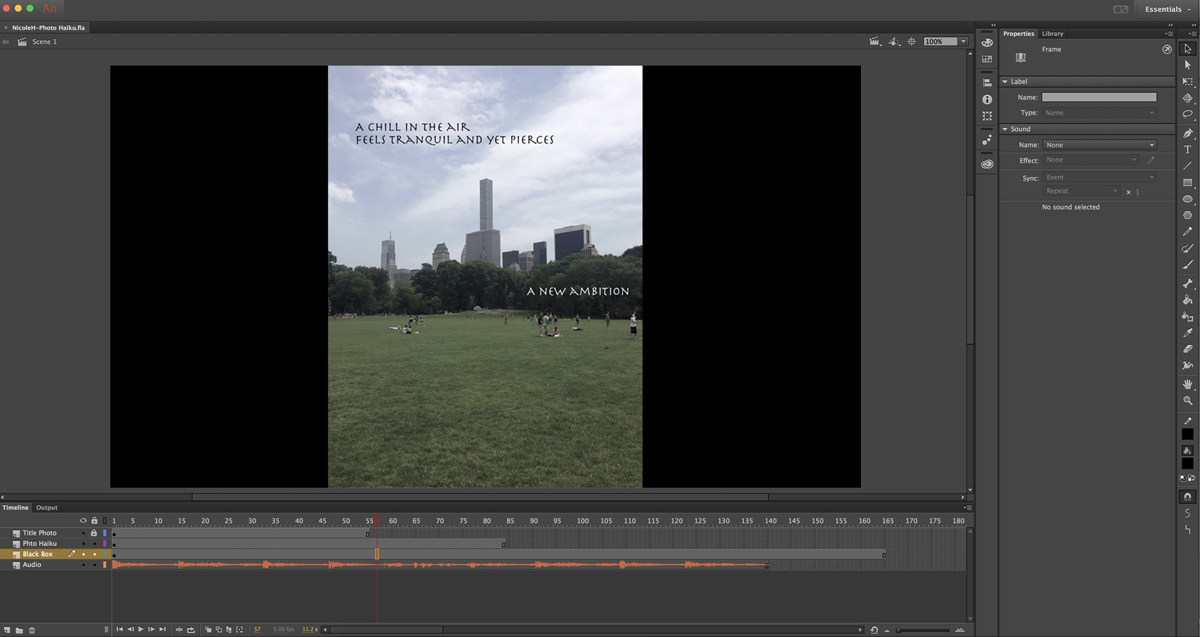Click the Label Name input field
Image resolution: width=1200 pixels, height=637 pixels.
[x=1099, y=97]
